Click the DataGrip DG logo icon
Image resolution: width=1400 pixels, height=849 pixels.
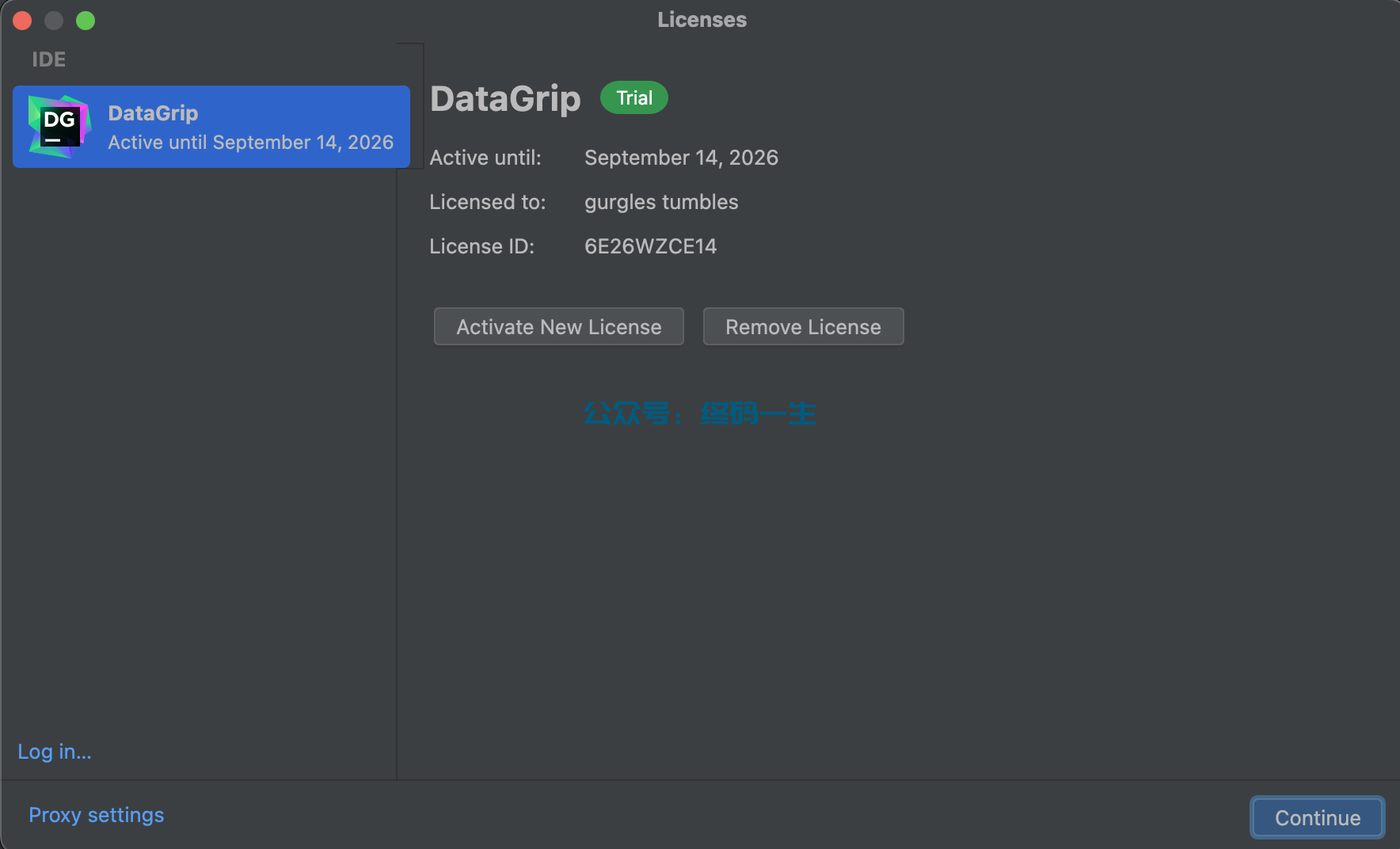[x=59, y=127]
